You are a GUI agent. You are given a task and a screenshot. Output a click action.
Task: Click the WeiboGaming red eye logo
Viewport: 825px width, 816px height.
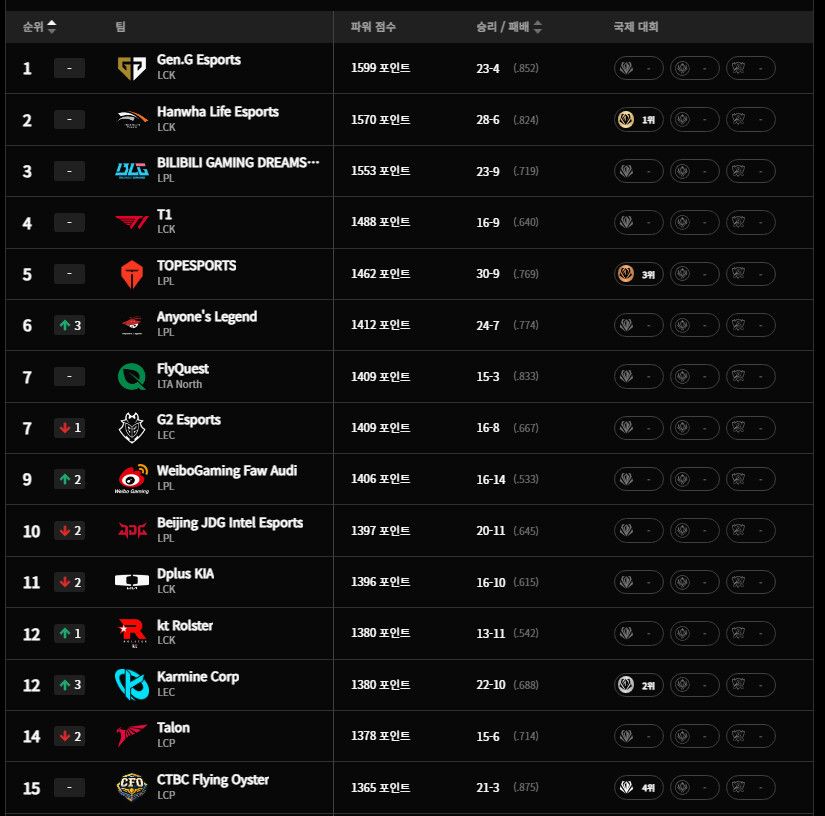132,479
